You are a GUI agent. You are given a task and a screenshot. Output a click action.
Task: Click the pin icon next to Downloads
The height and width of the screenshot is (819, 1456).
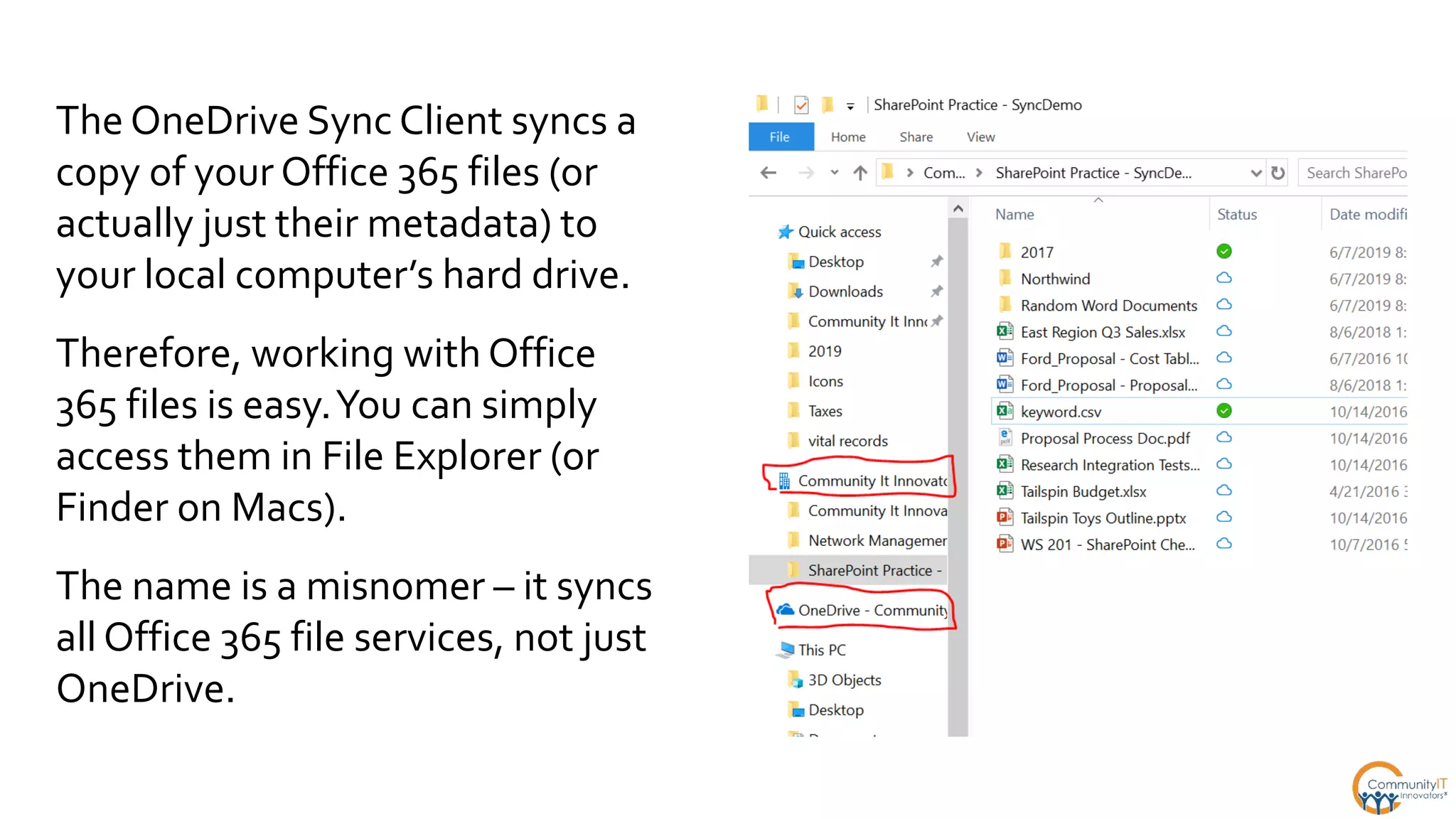937,291
